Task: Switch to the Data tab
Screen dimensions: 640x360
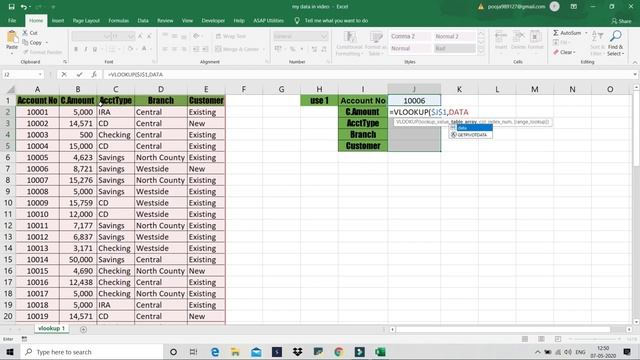Action: coord(143,20)
